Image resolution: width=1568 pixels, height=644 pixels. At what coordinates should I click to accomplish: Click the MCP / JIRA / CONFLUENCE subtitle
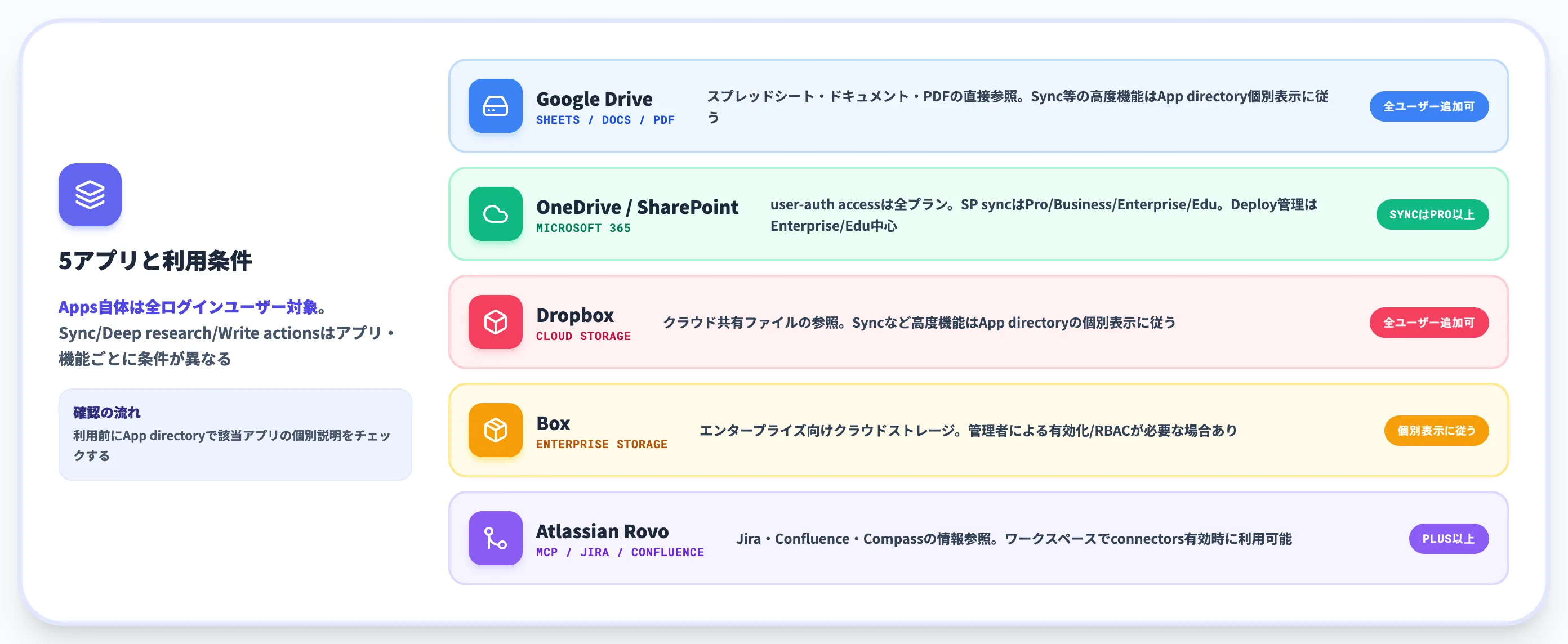(x=620, y=552)
